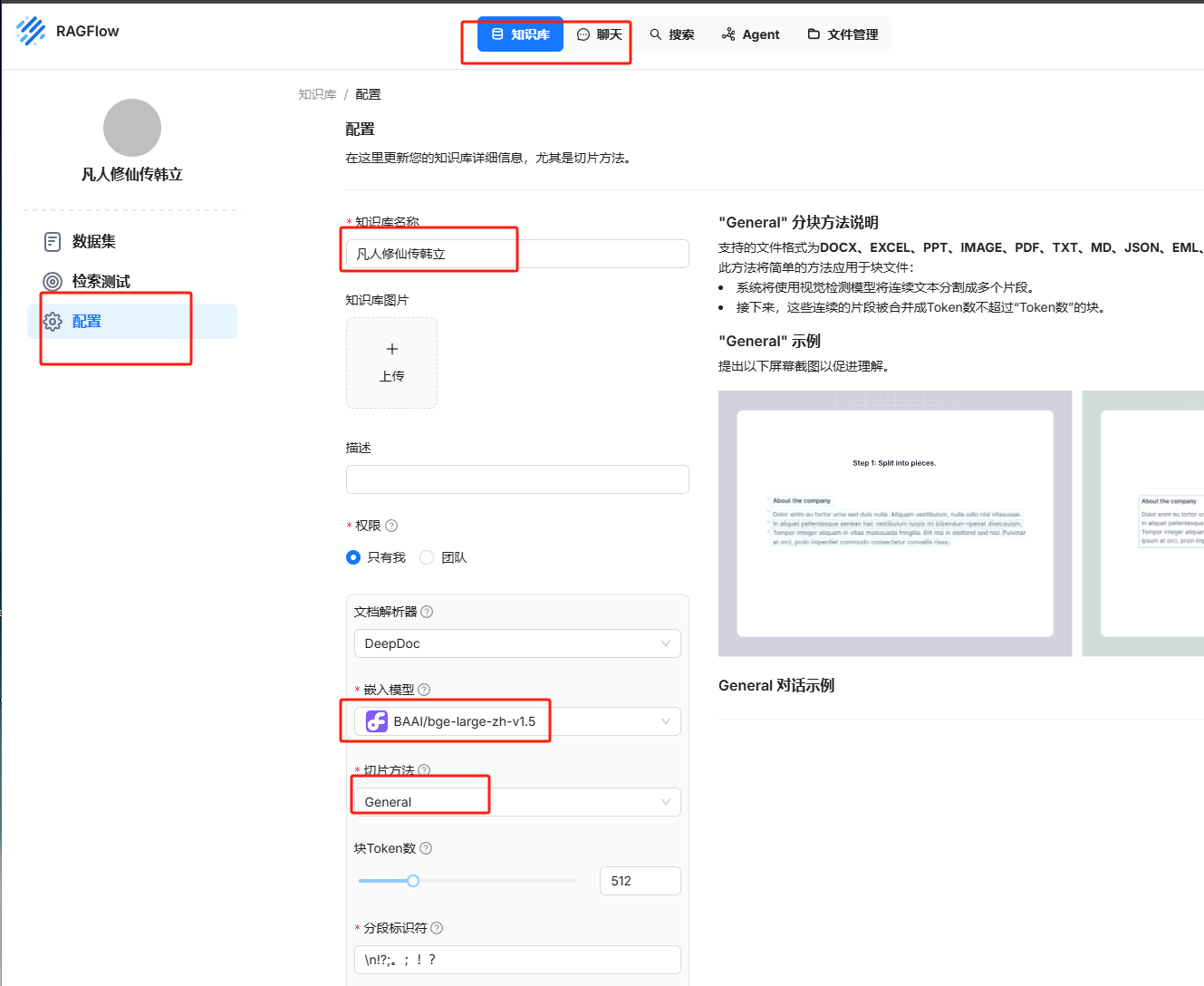Viewport: 1204px width, 986px height.
Task: Open the 文档解析器 DeepDoc dropdown
Action: 517,643
